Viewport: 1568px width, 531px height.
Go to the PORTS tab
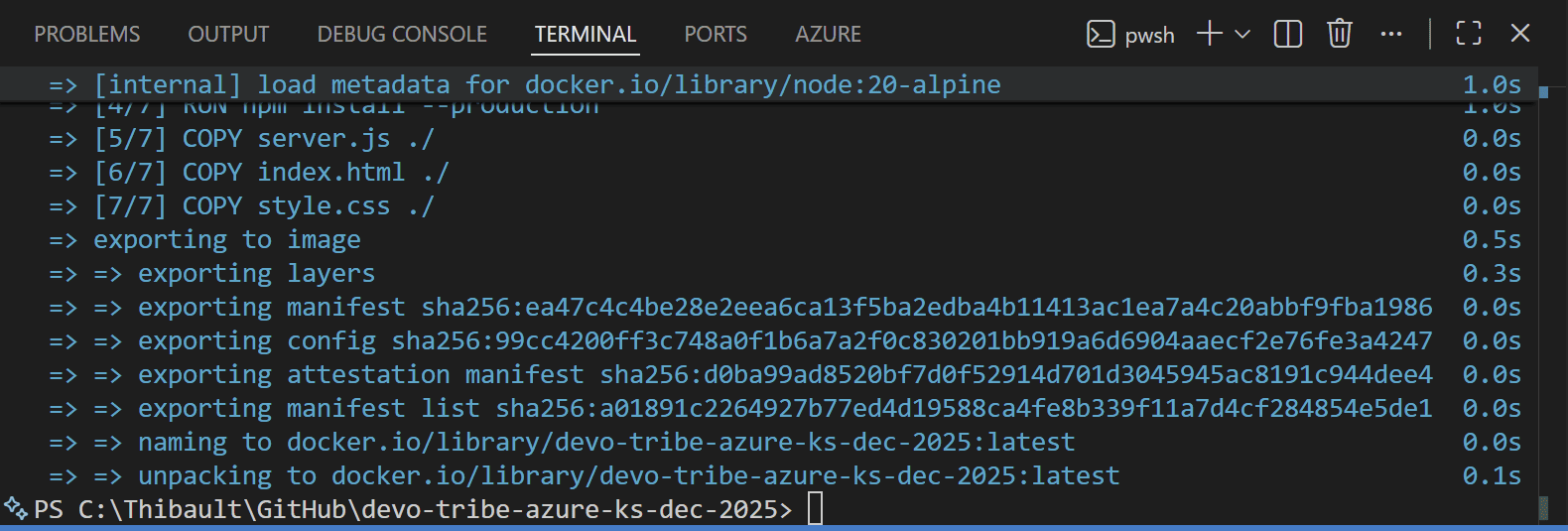coord(716,35)
